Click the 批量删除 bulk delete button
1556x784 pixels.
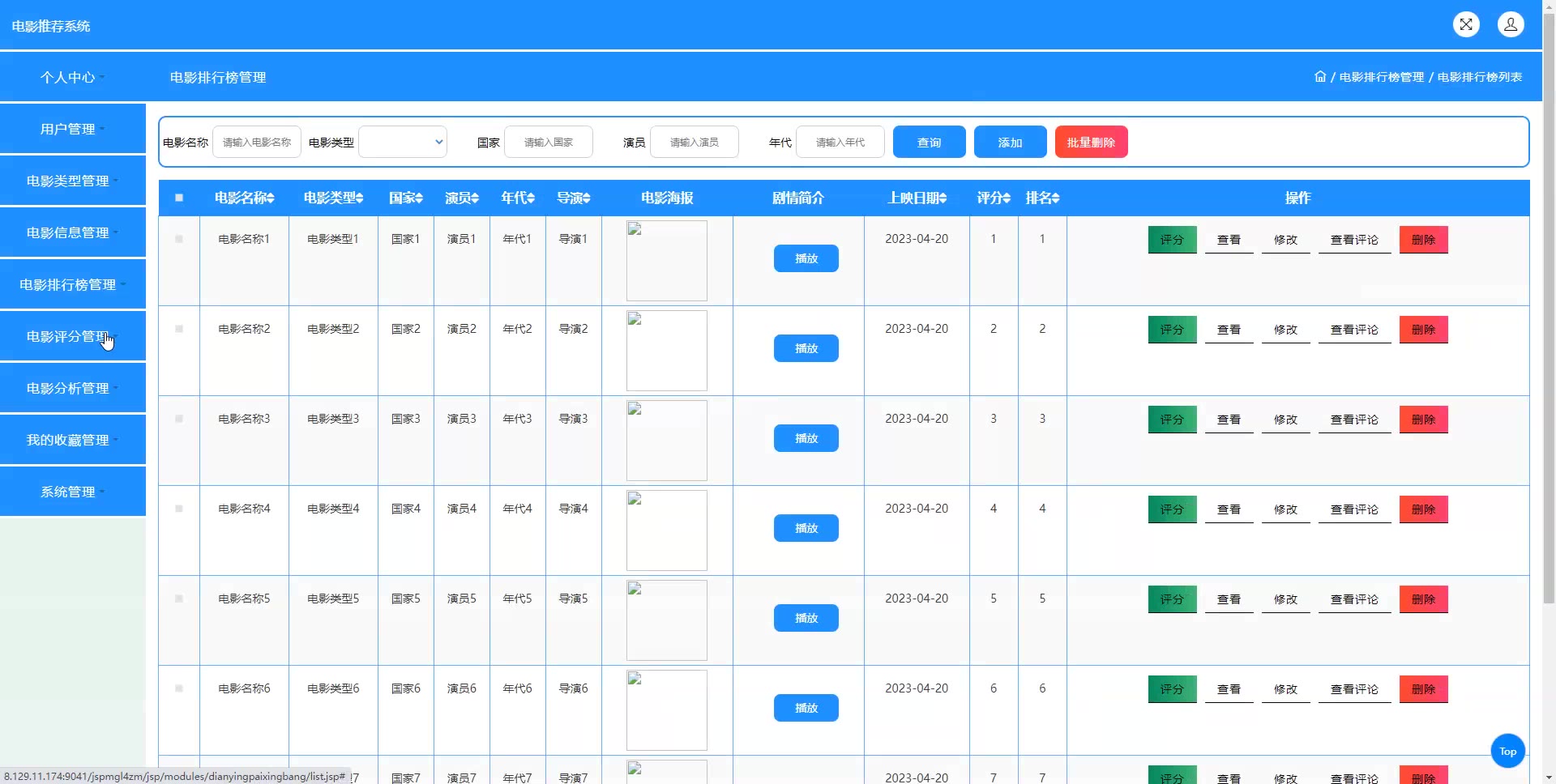[1092, 142]
